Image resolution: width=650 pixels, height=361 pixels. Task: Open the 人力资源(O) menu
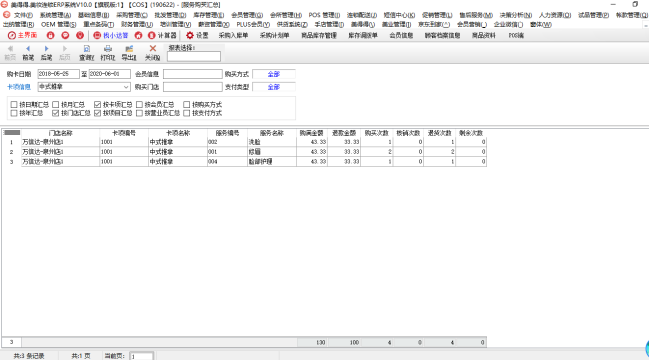click(x=555, y=15)
